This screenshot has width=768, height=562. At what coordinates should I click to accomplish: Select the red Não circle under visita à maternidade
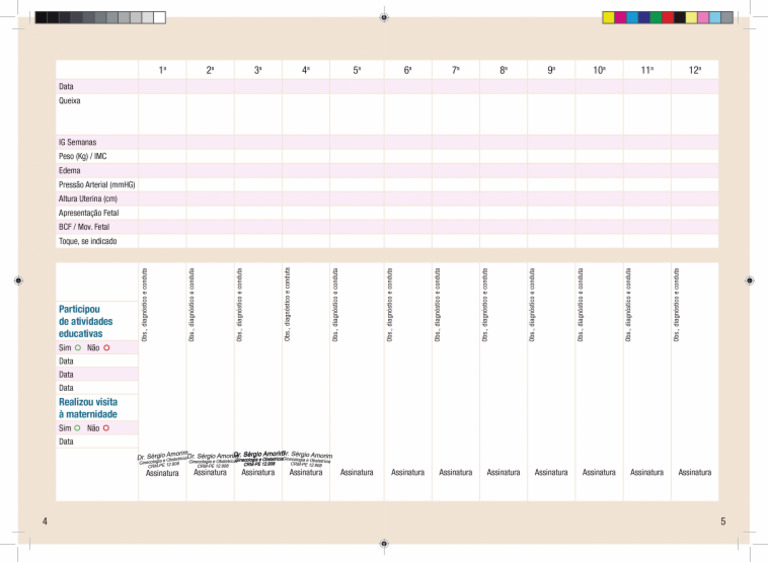tap(106, 428)
